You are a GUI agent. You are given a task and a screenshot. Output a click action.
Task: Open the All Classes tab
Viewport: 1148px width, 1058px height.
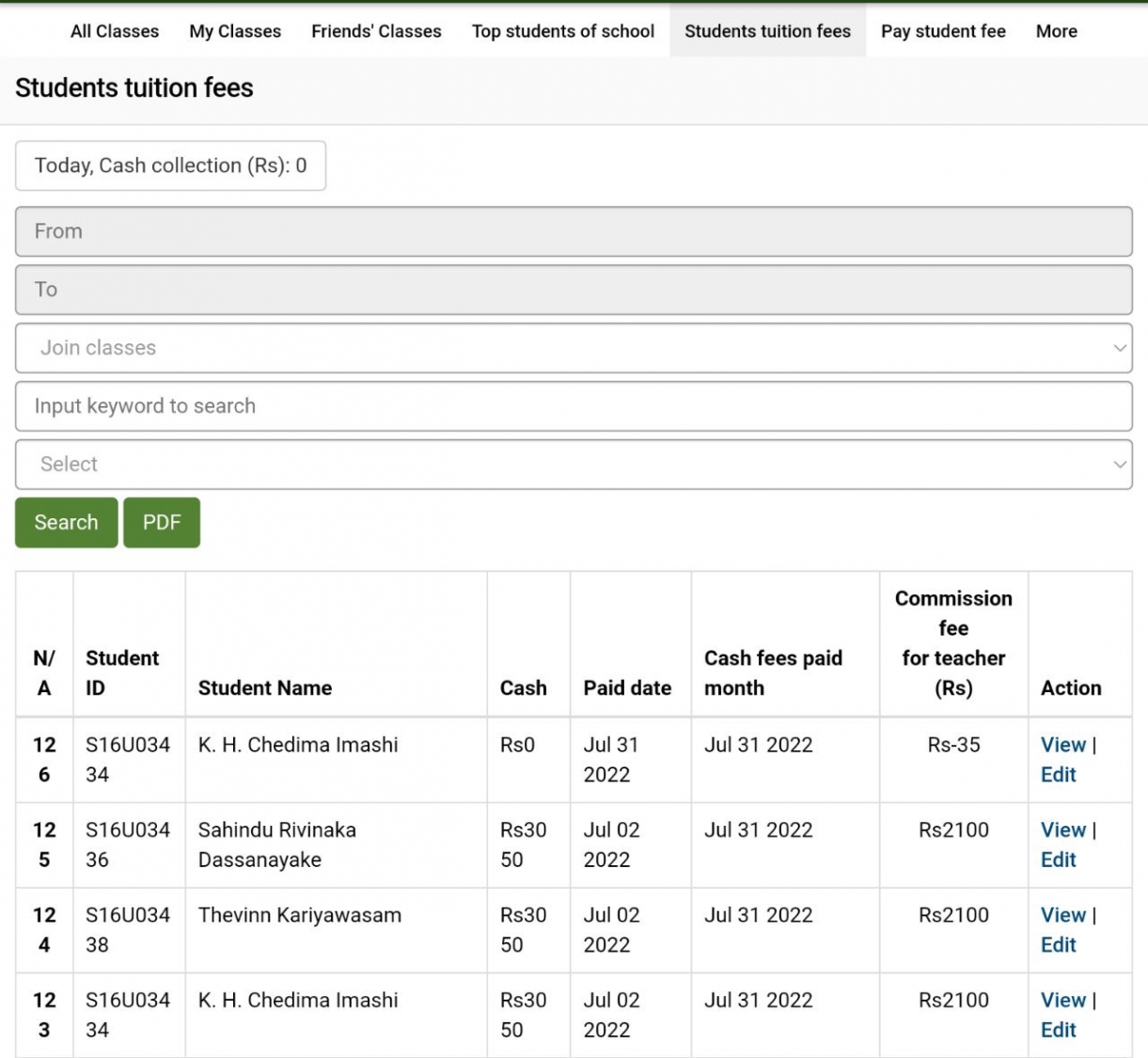tap(115, 31)
